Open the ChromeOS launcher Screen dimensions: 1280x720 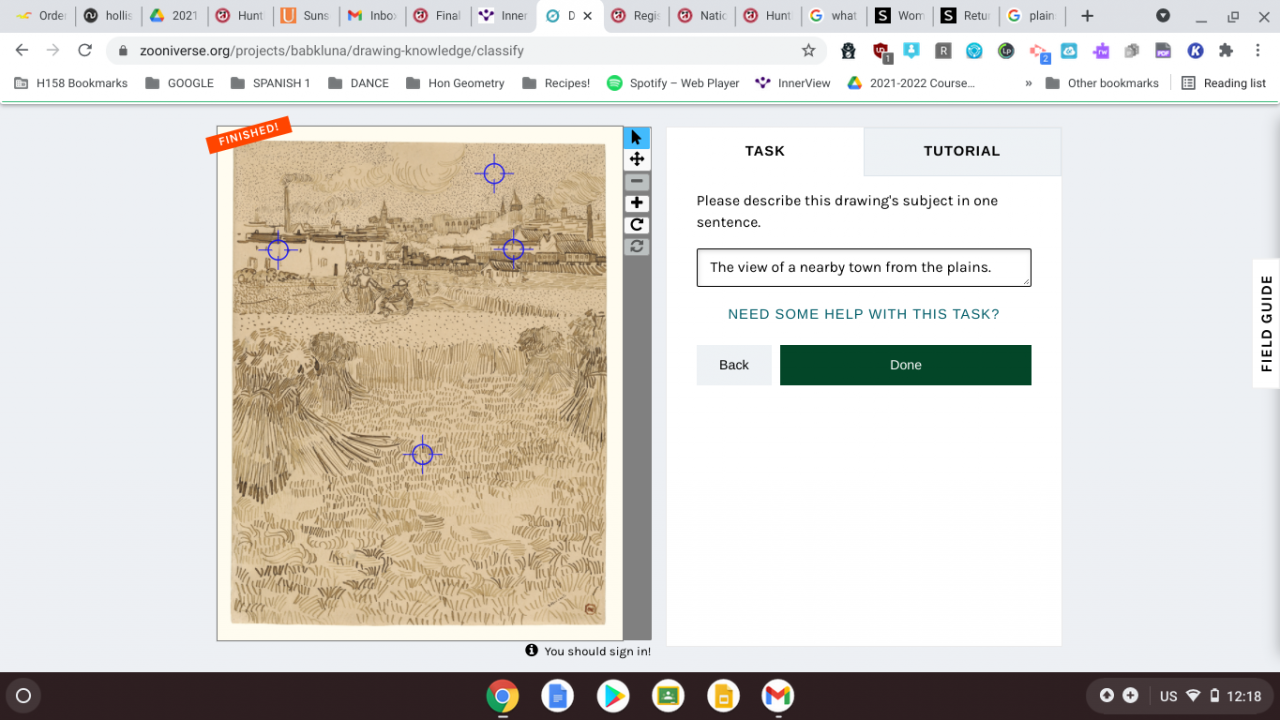pyautogui.click(x=24, y=696)
